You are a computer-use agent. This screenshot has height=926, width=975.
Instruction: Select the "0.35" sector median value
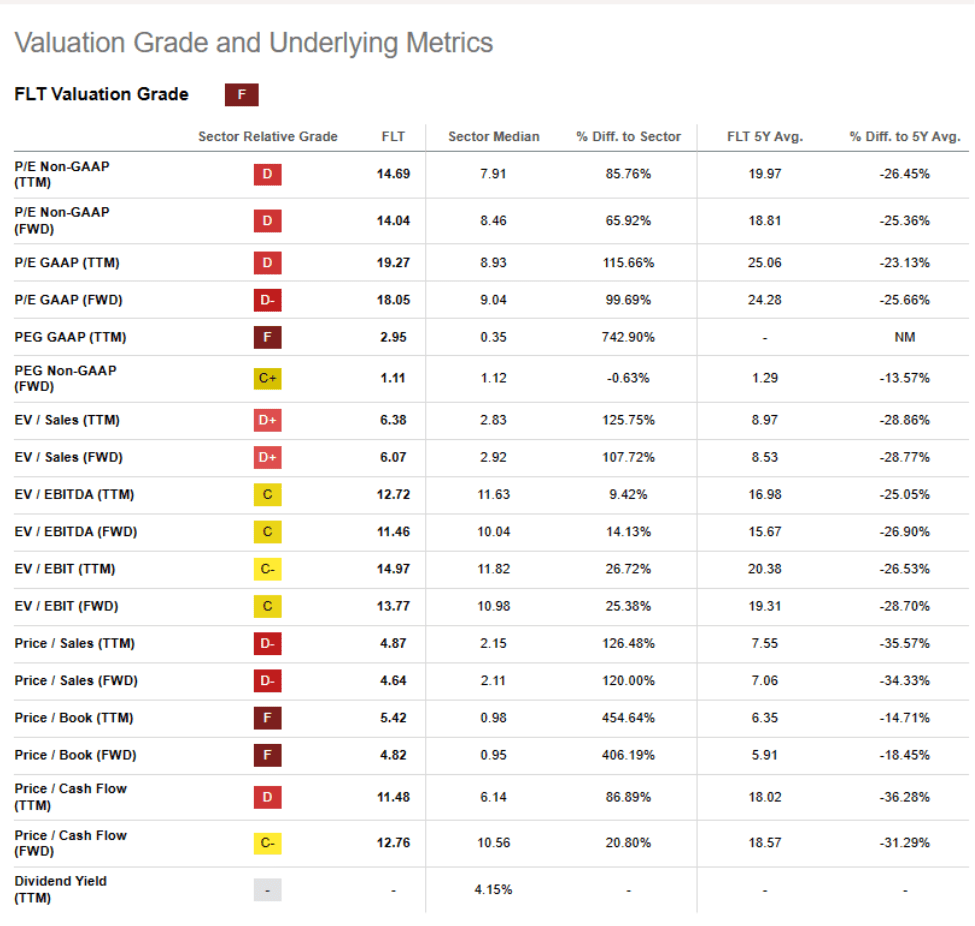493,337
